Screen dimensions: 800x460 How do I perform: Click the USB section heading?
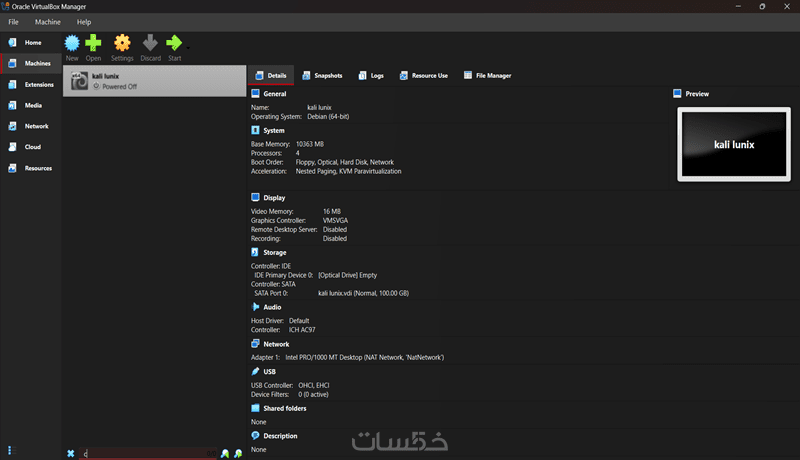pyautogui.click(x=269, y=372)
